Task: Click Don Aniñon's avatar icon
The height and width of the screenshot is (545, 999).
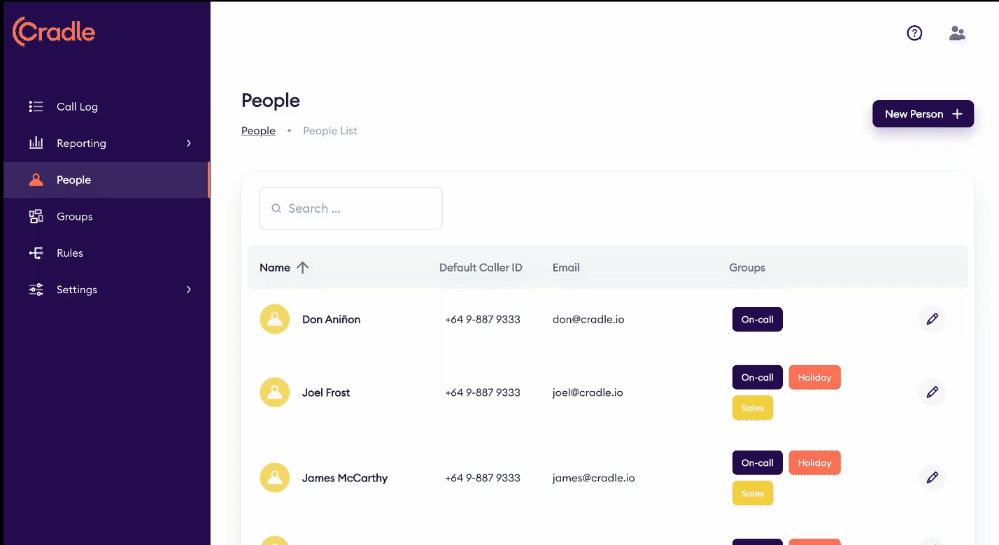Action: coord(275,319)
